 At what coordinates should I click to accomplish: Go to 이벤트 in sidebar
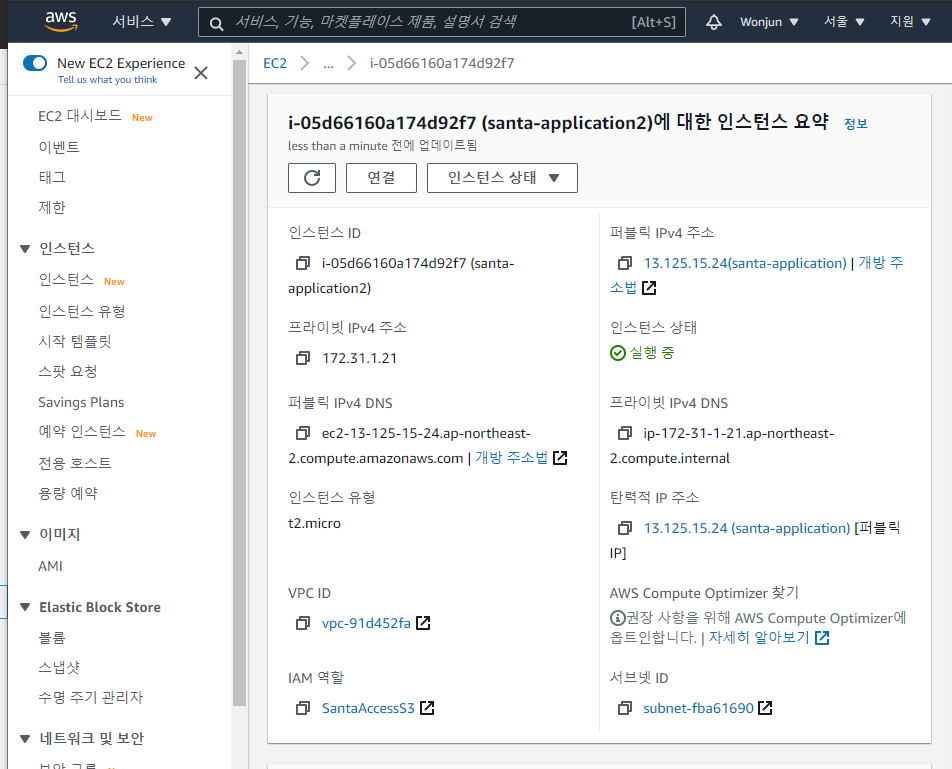[x=58, y=147]
